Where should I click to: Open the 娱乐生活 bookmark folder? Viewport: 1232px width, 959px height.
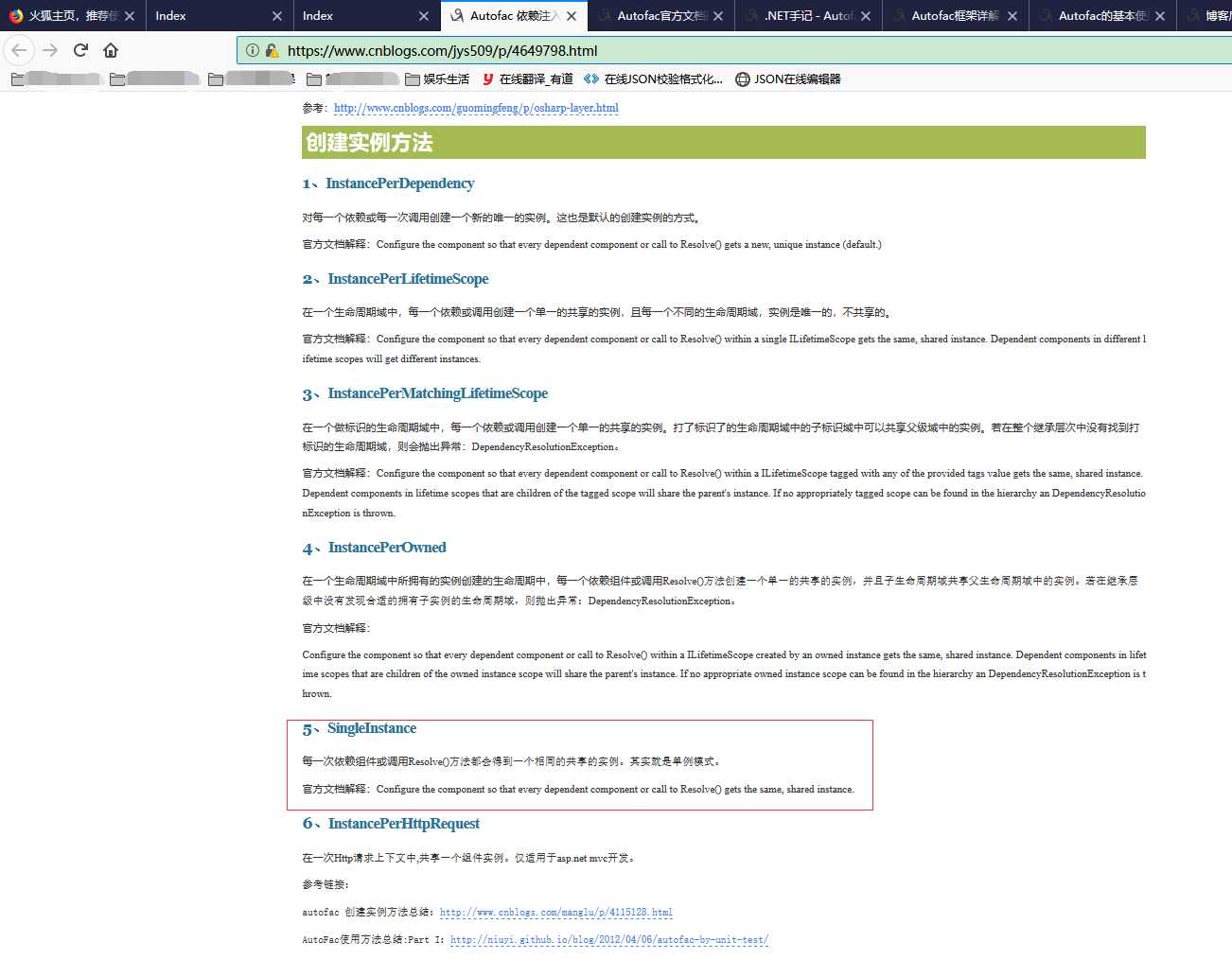(437, 79)
